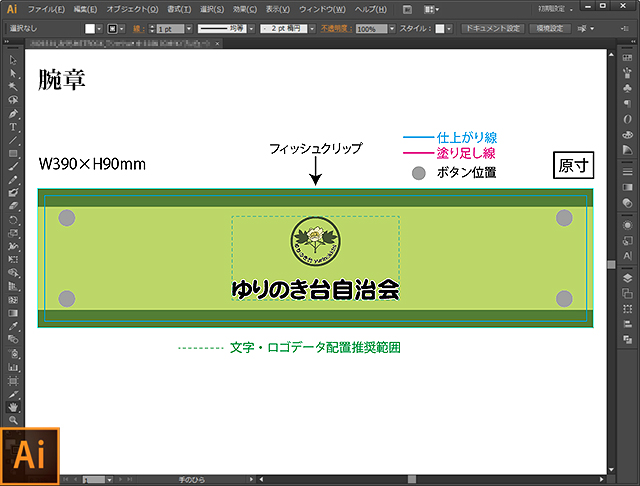Select the Rectangle tool
This screenshot has height=486, width=640.
click(x=13, y=153)
